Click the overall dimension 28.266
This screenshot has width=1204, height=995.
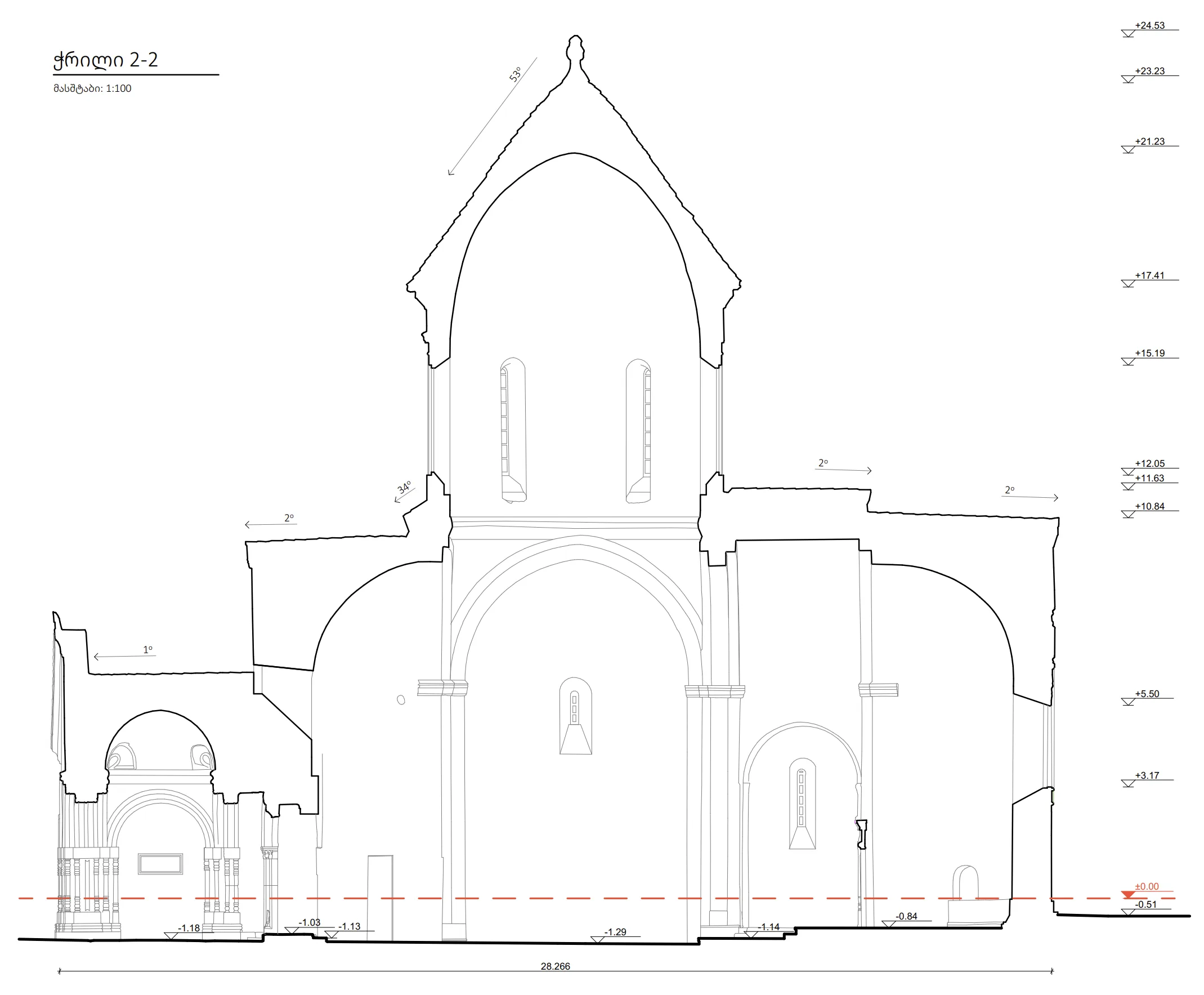pyautogui.click(x=555, y=966)
